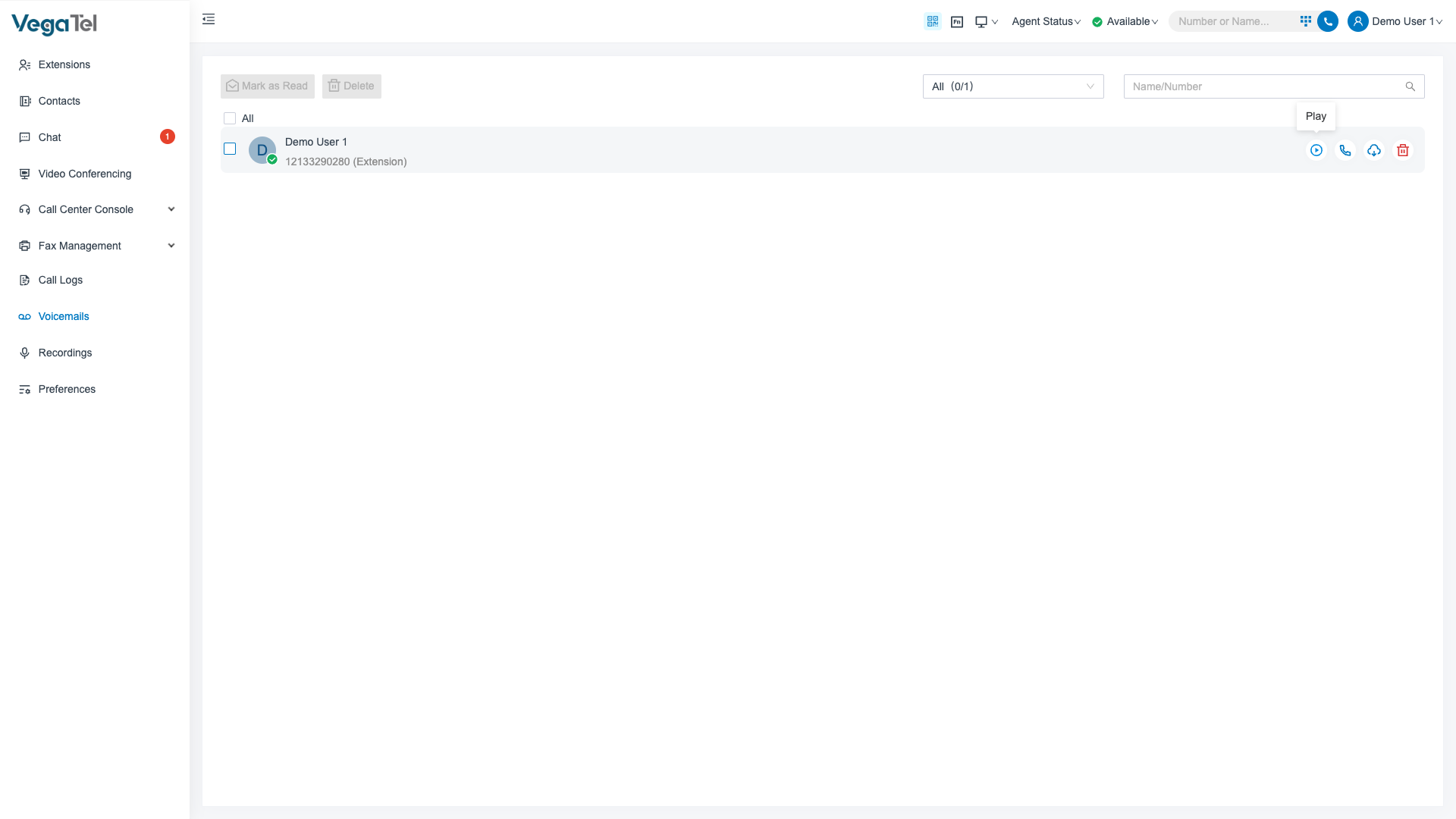Screen dimensions: 1456x819
Task: Select the Demo User 1 voicemail checkbox
Action: click(x=230, y=149)
